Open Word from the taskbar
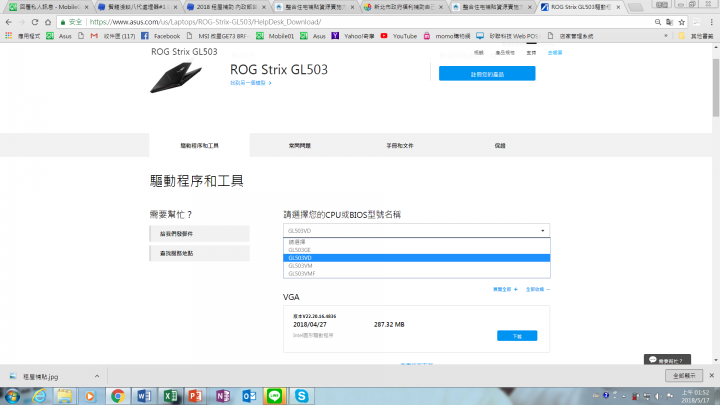720x405 pixels. [144, 396]
